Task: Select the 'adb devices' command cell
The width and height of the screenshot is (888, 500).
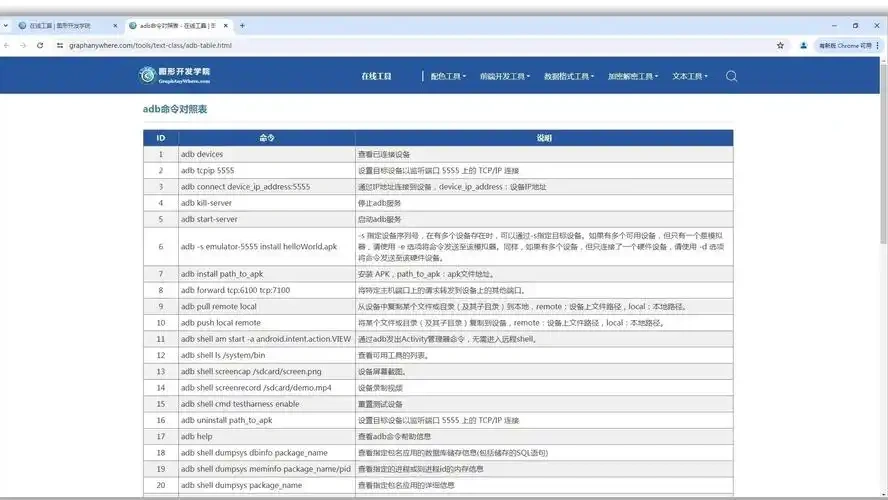Action: [267, 154]
